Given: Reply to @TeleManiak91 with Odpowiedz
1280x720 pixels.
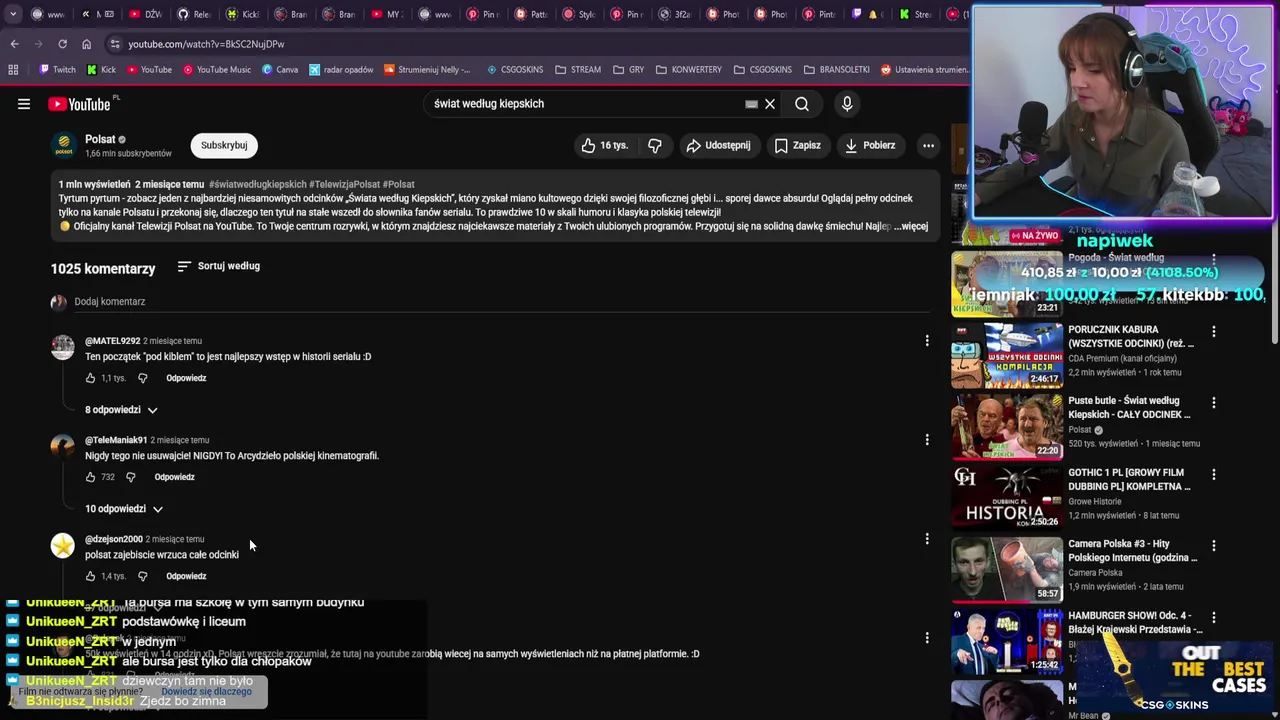Looking at the screenshot, I should (x=174, y=477).
